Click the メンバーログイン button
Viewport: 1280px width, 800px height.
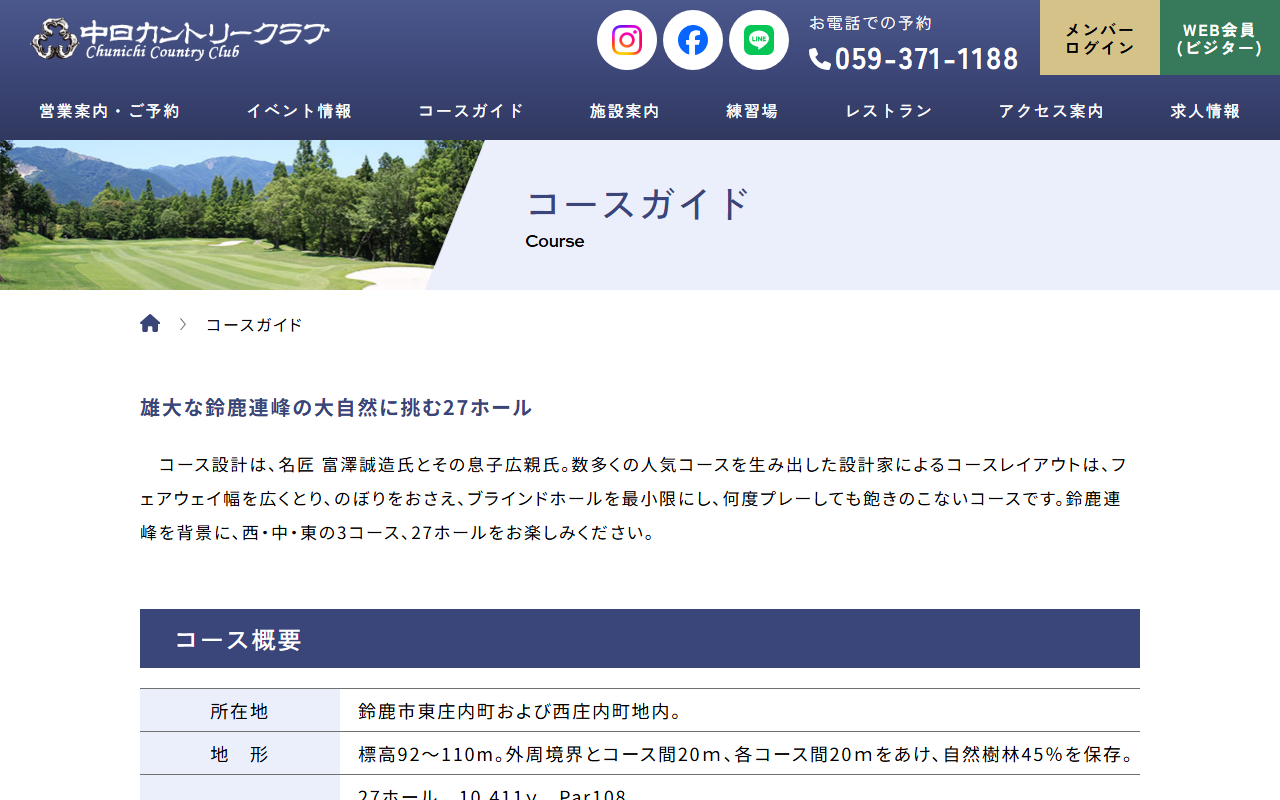(1100, 38)
